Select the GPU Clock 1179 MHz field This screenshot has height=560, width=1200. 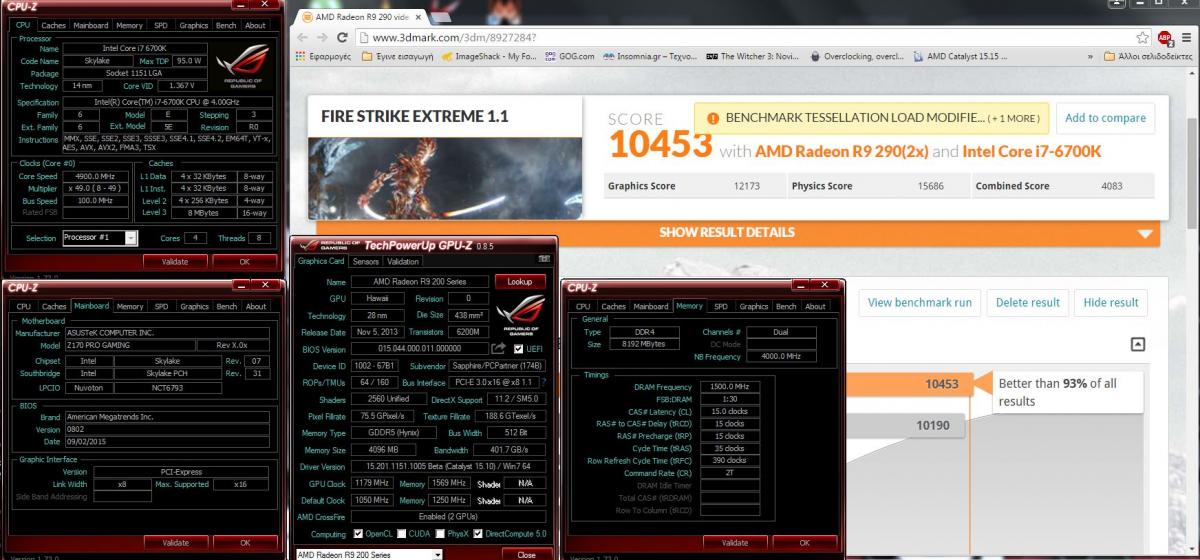tap(372, 483)
